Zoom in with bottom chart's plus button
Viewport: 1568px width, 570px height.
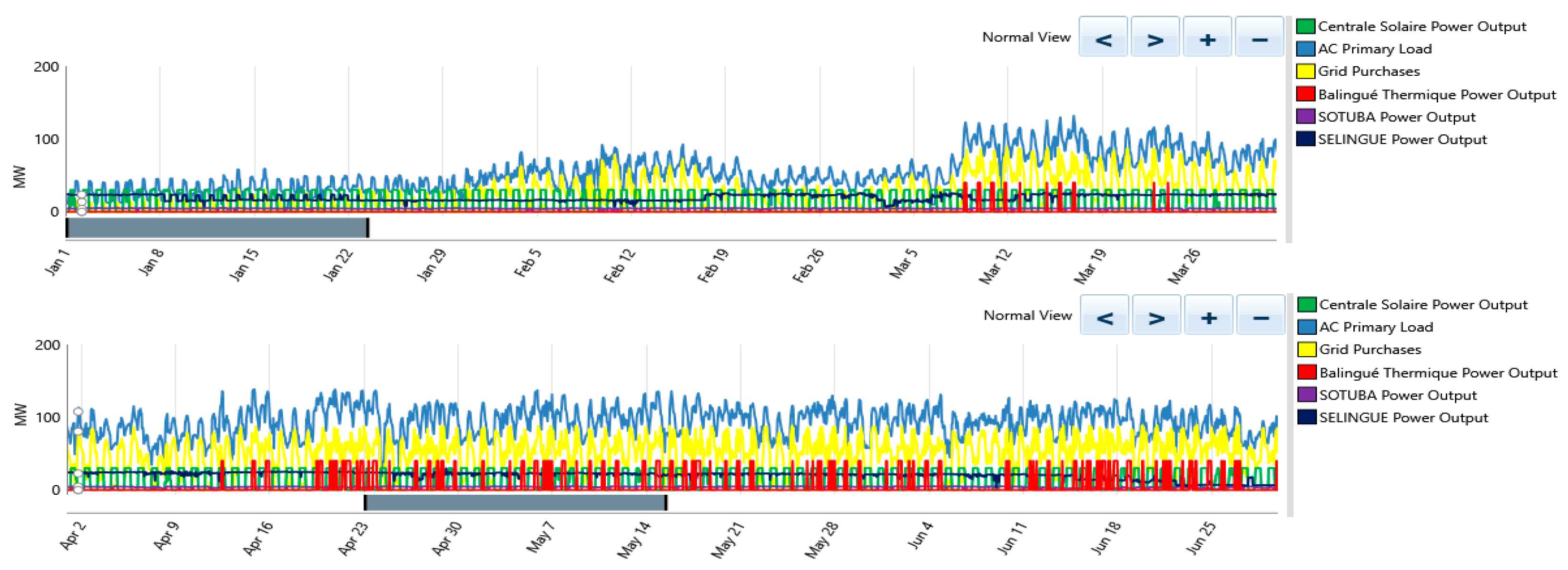[x=1208, y=315]
